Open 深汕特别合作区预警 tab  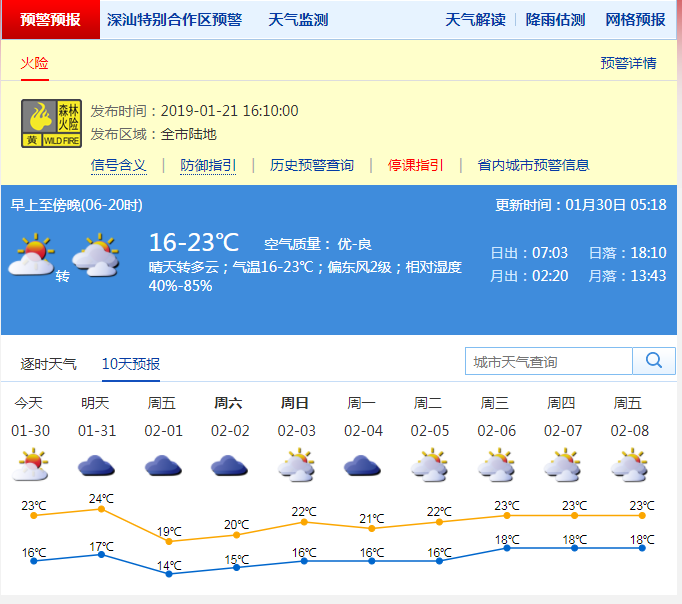(x=174, y=20)
